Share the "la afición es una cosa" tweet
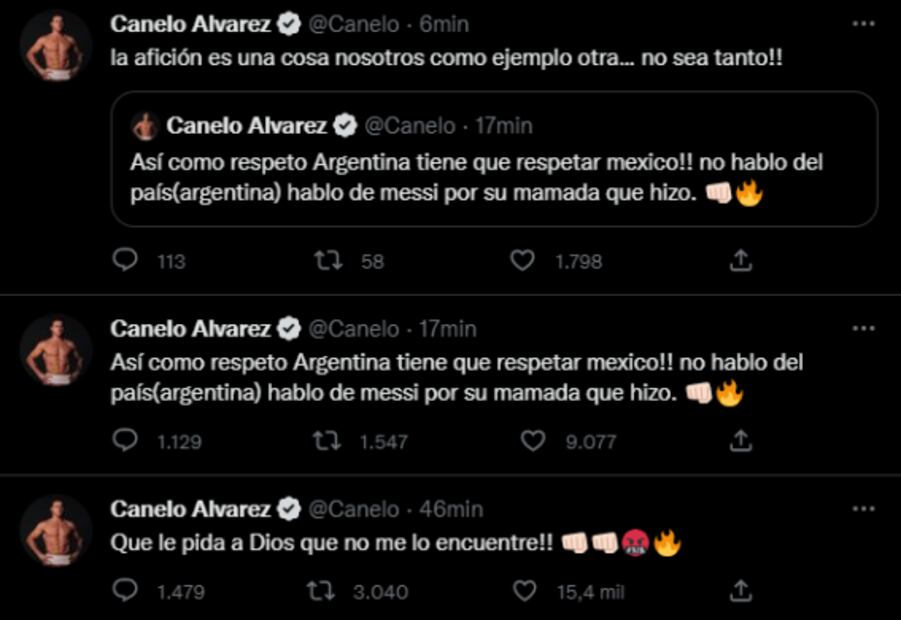The height and width of the screenshot is (620, 901). [741, 260]
